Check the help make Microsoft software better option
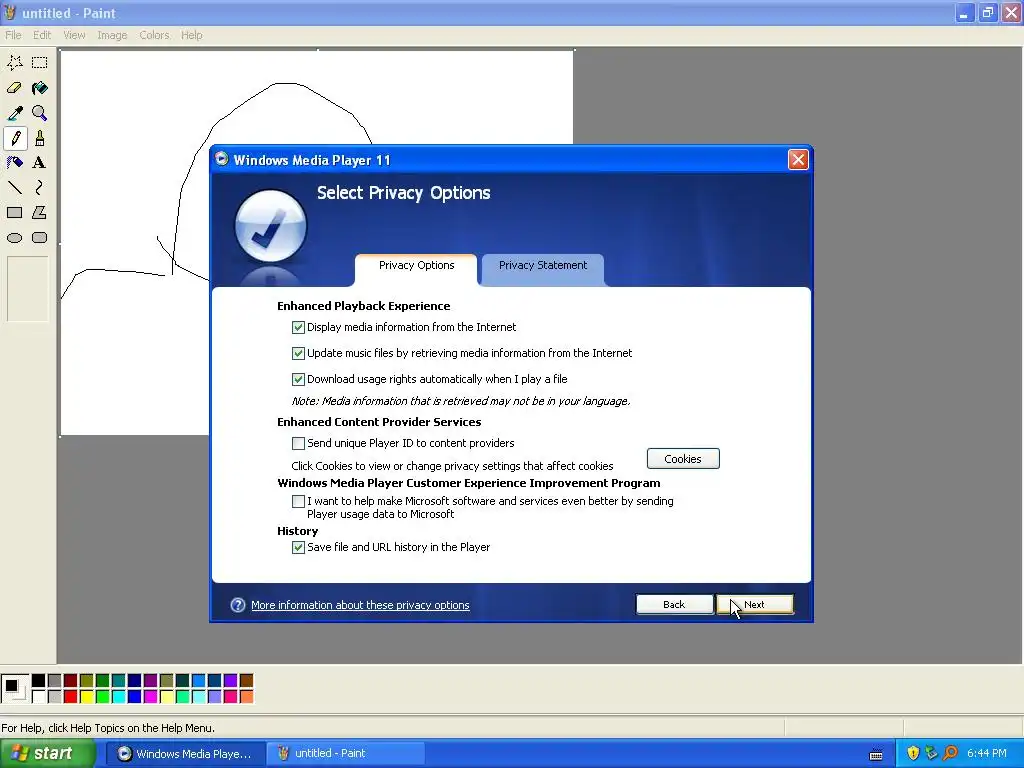 coord(298,502)
